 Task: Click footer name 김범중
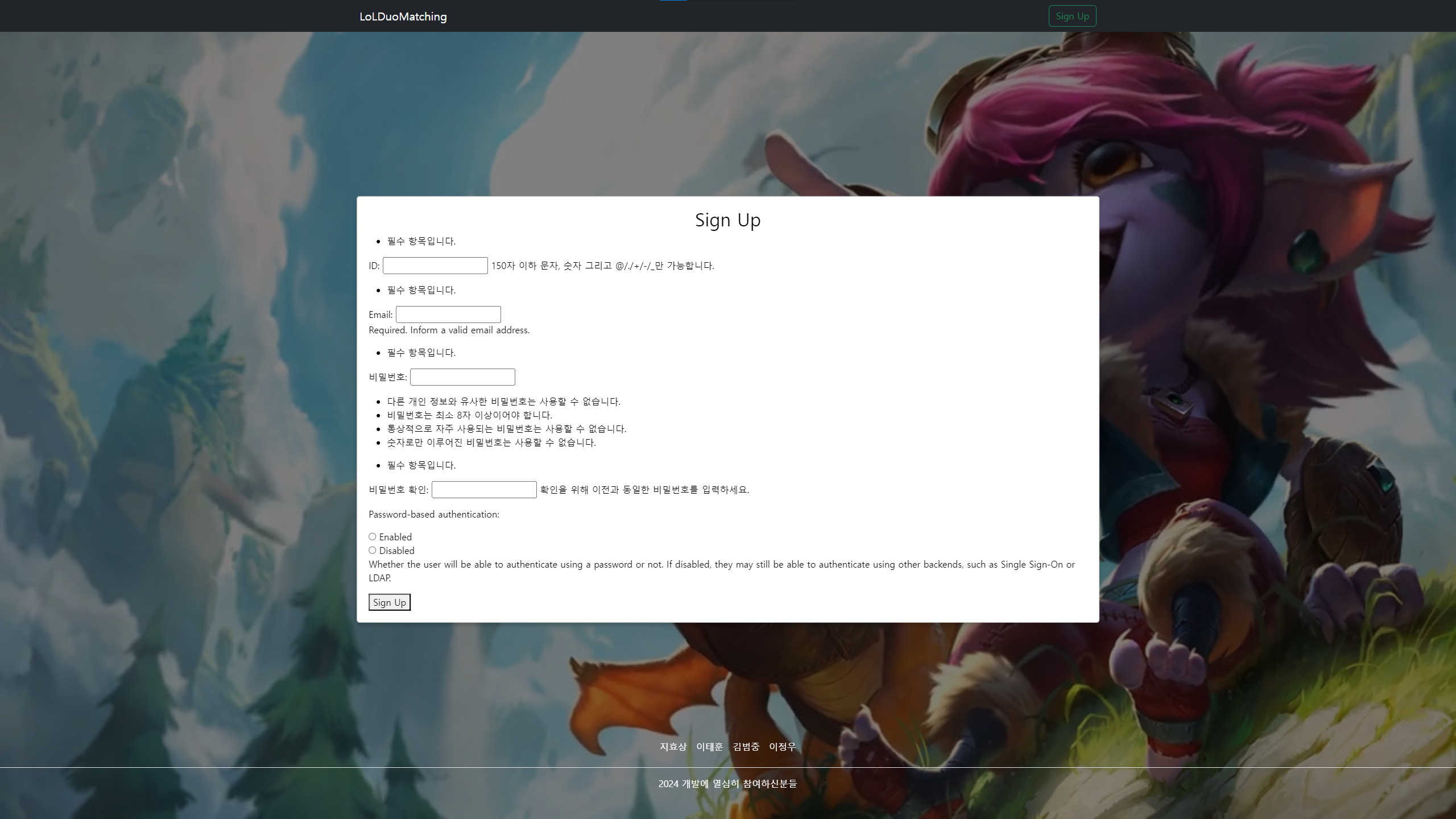tap(746, 747)
